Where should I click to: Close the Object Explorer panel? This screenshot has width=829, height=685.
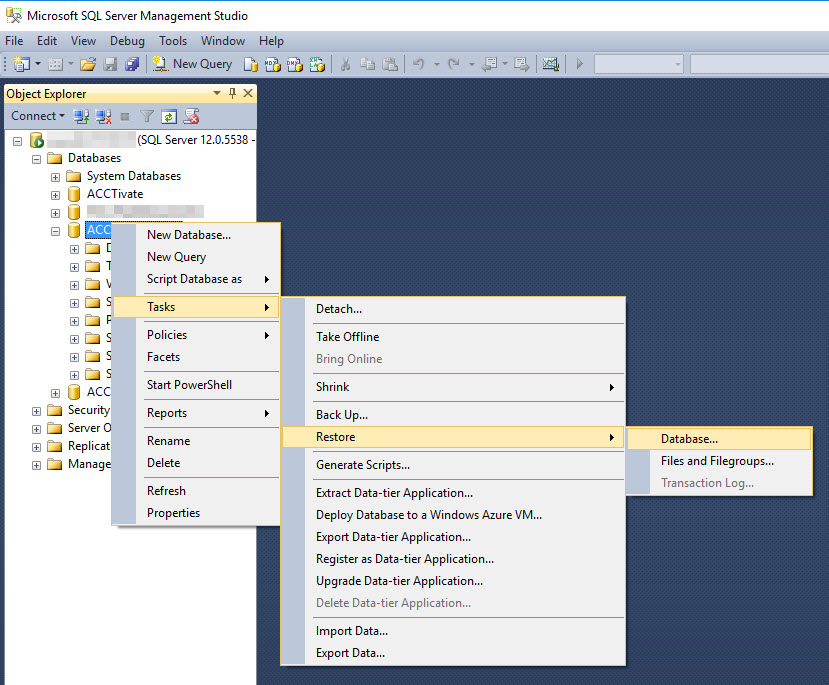pyautogui.click(x=247, y=94)
